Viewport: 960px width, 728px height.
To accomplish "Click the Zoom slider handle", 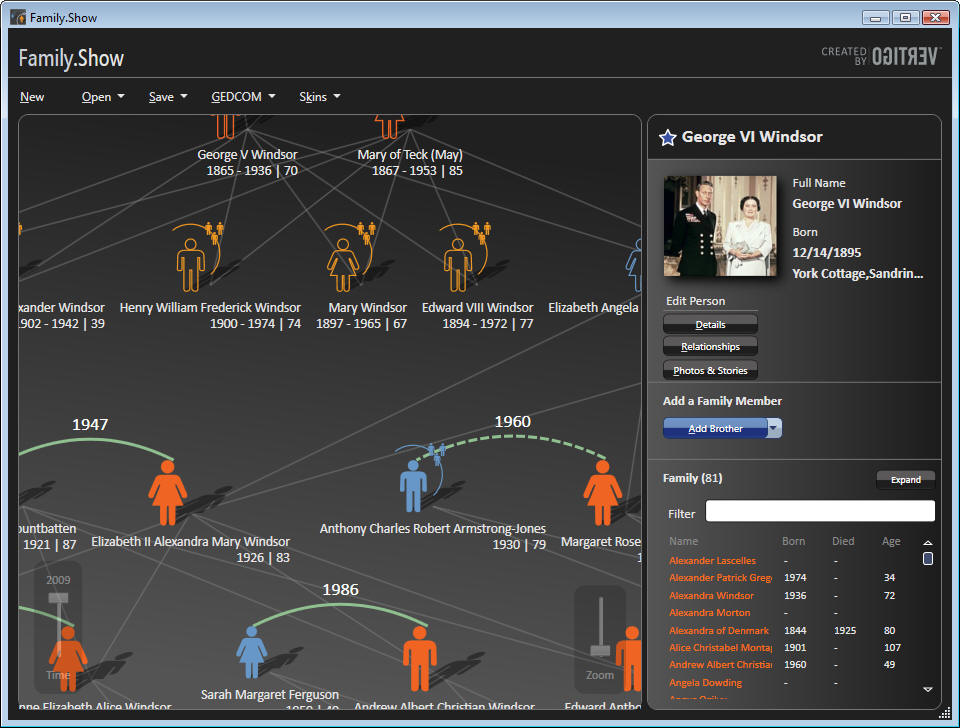I will click(600, 650).
